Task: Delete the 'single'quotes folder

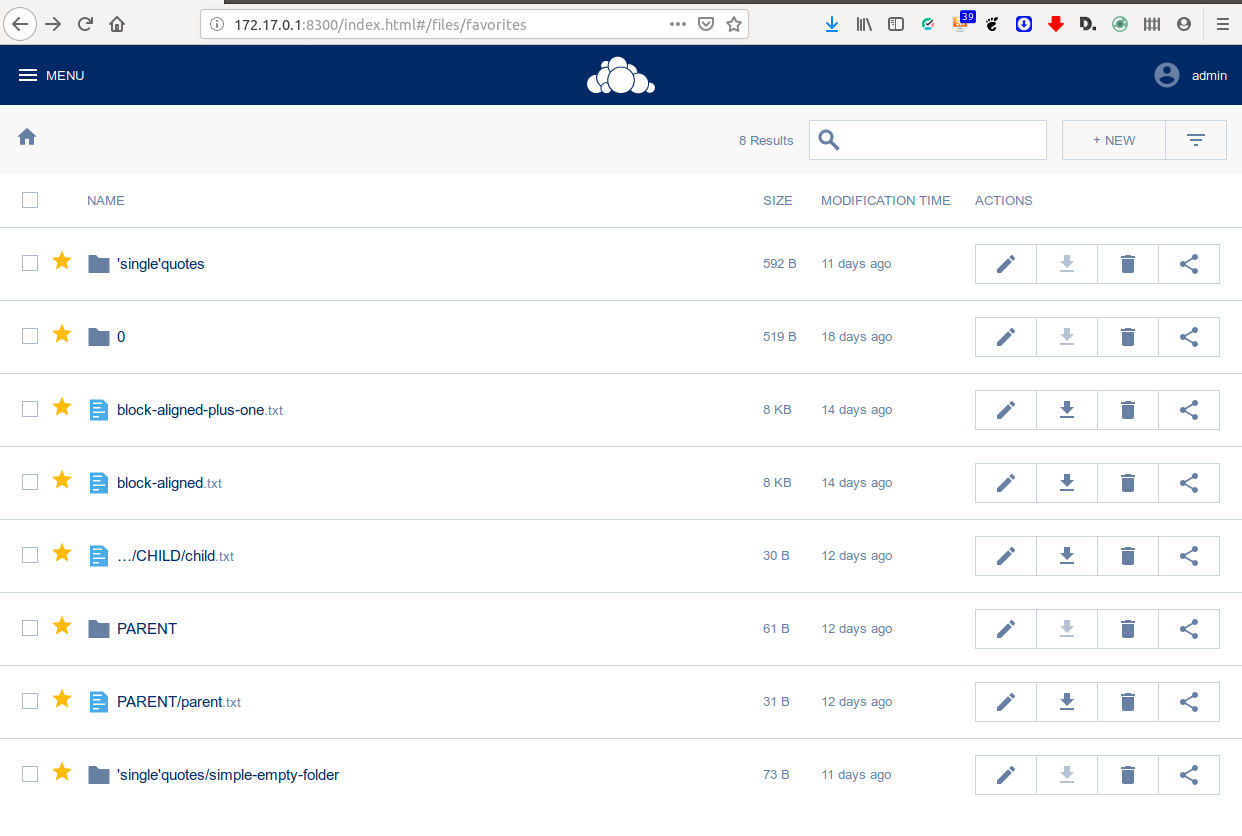Action: tap(1128, 264)
